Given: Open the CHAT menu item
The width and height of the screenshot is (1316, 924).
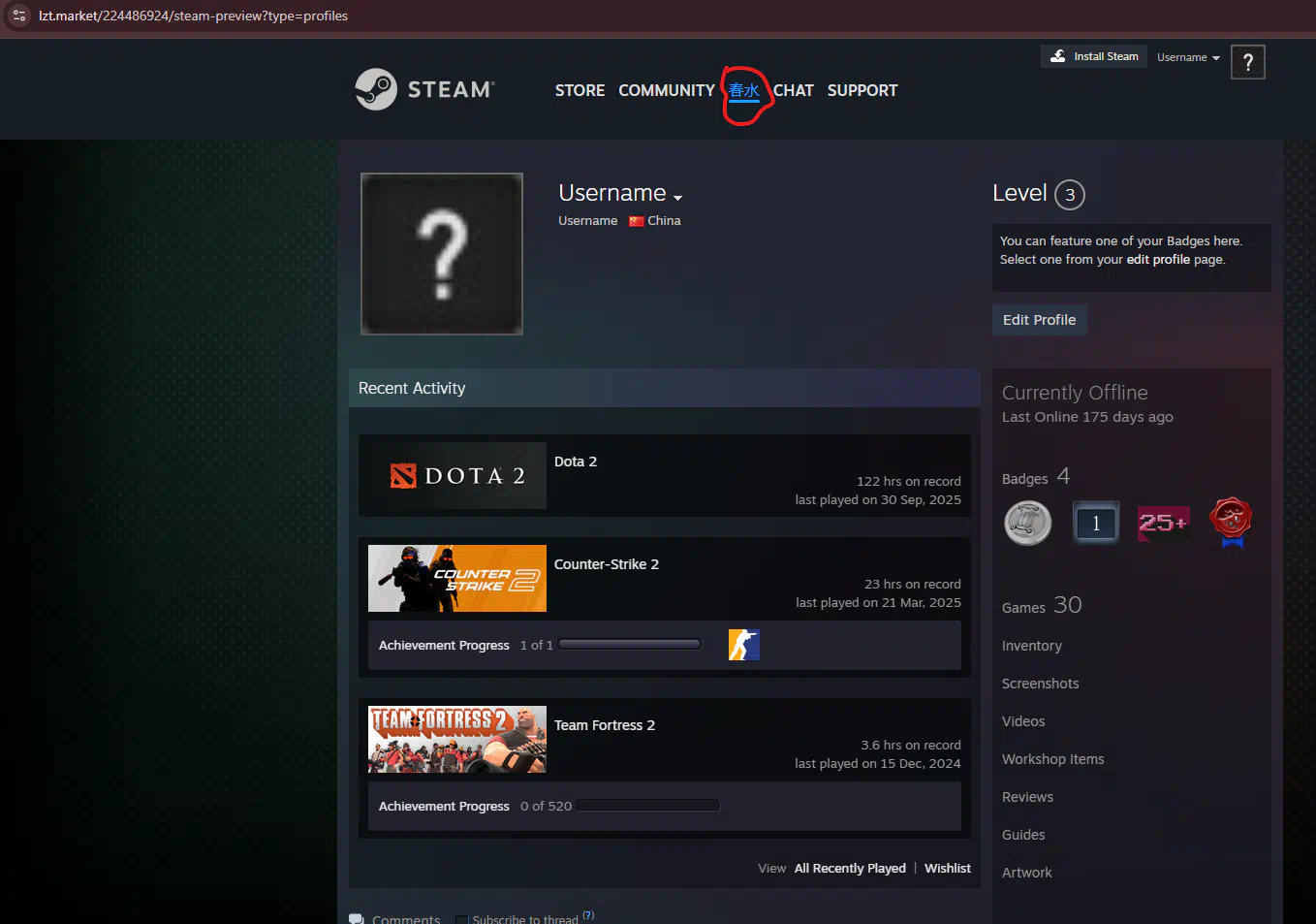Looking at the screenshot, I should (794, 90).
